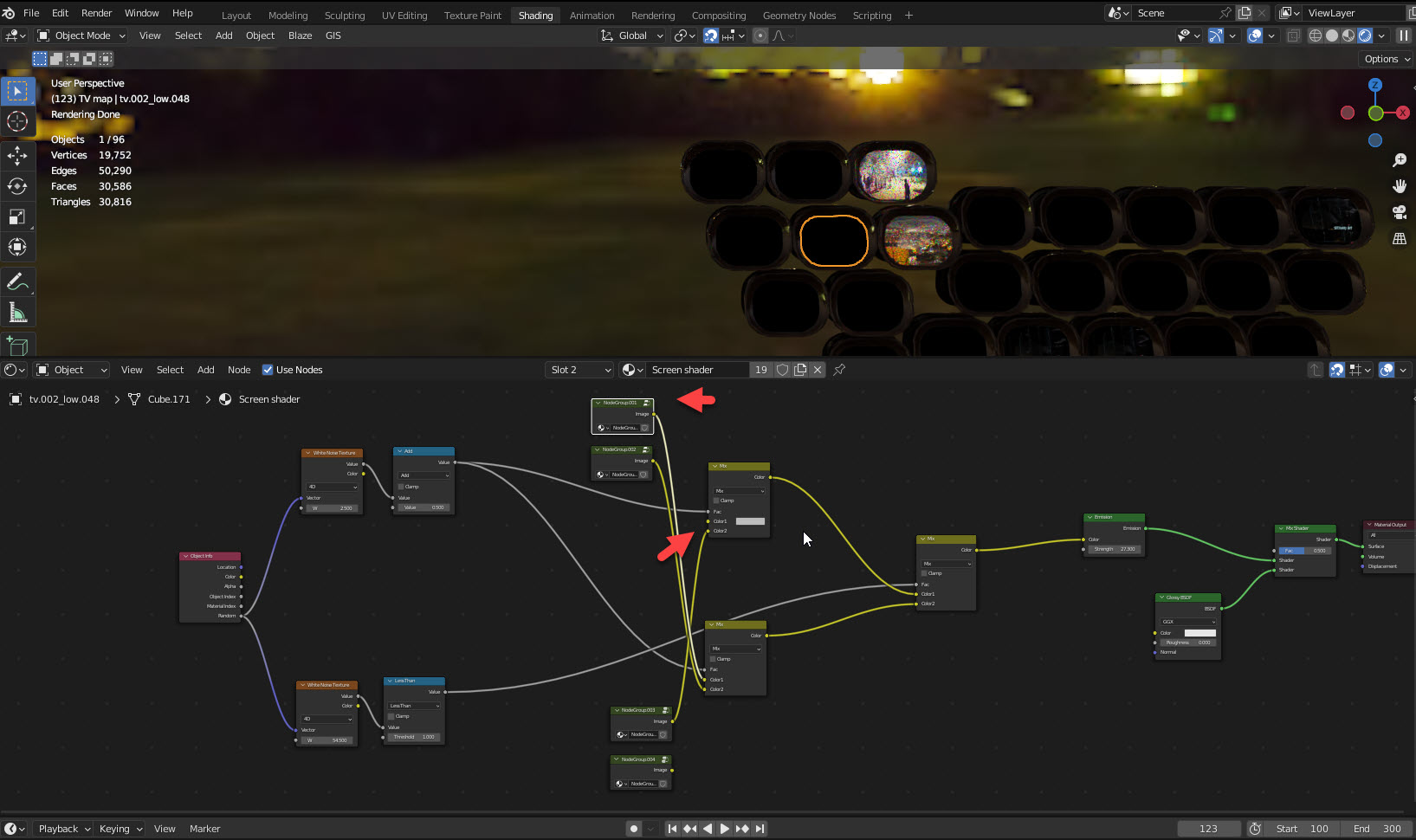1416x840 pixels.
Task: Toggle node editor snapping magnet
Action: [1337, 370]
